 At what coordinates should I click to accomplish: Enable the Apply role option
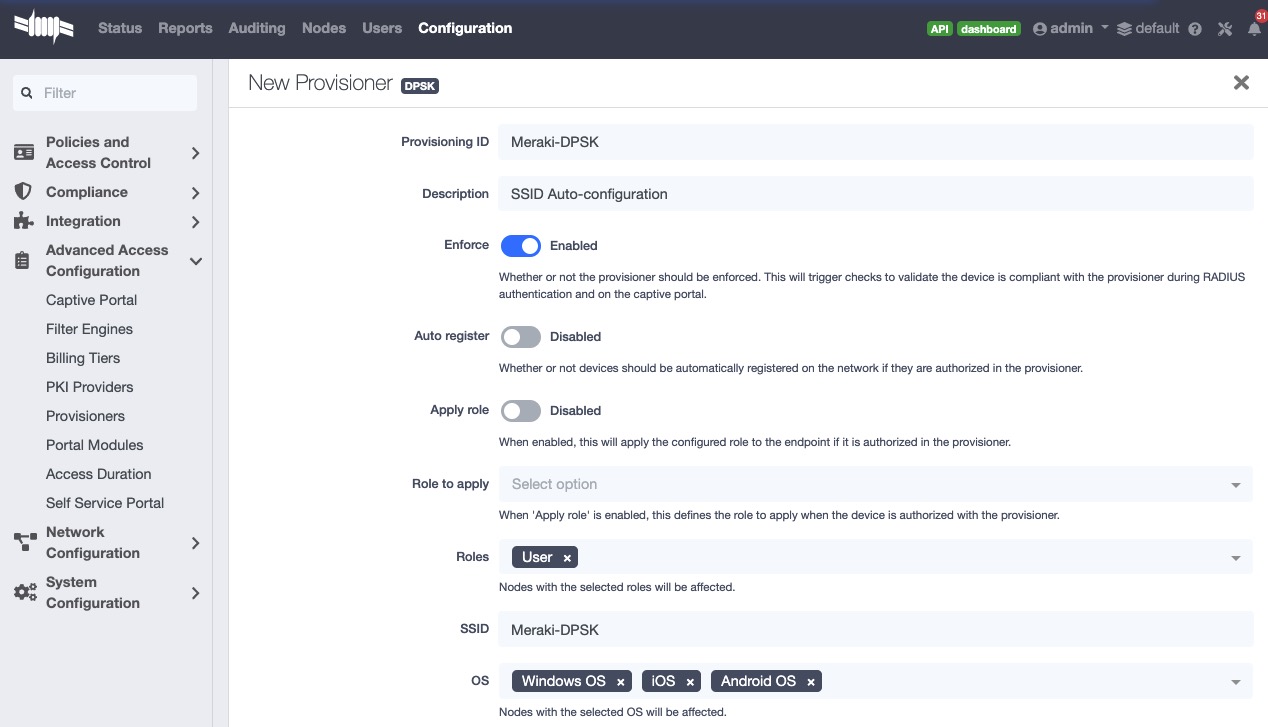coord(521,410)
